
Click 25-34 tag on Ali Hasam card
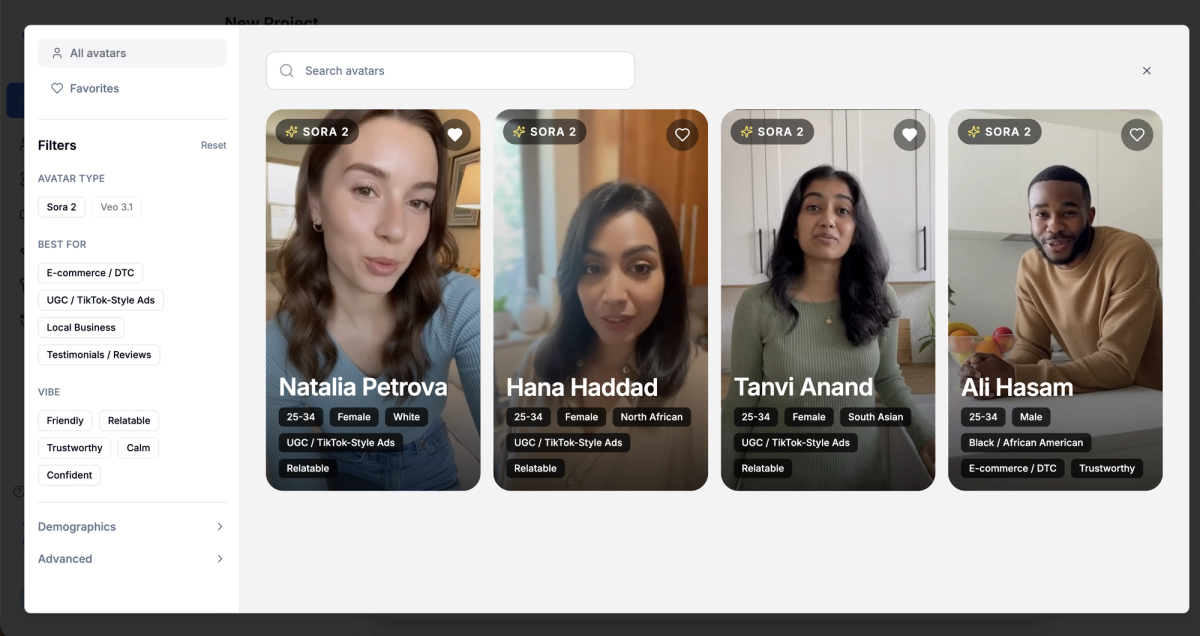coord(983,417)
